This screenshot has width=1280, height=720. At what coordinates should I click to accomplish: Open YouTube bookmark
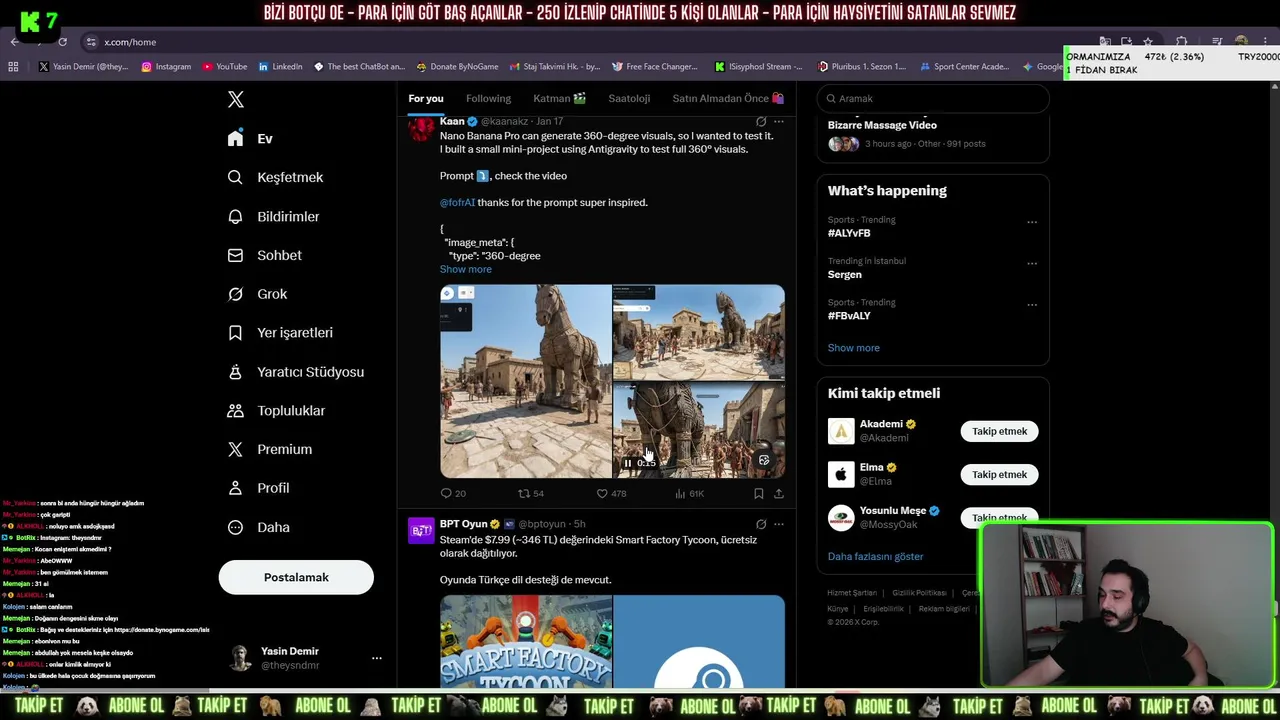(224, 67)
